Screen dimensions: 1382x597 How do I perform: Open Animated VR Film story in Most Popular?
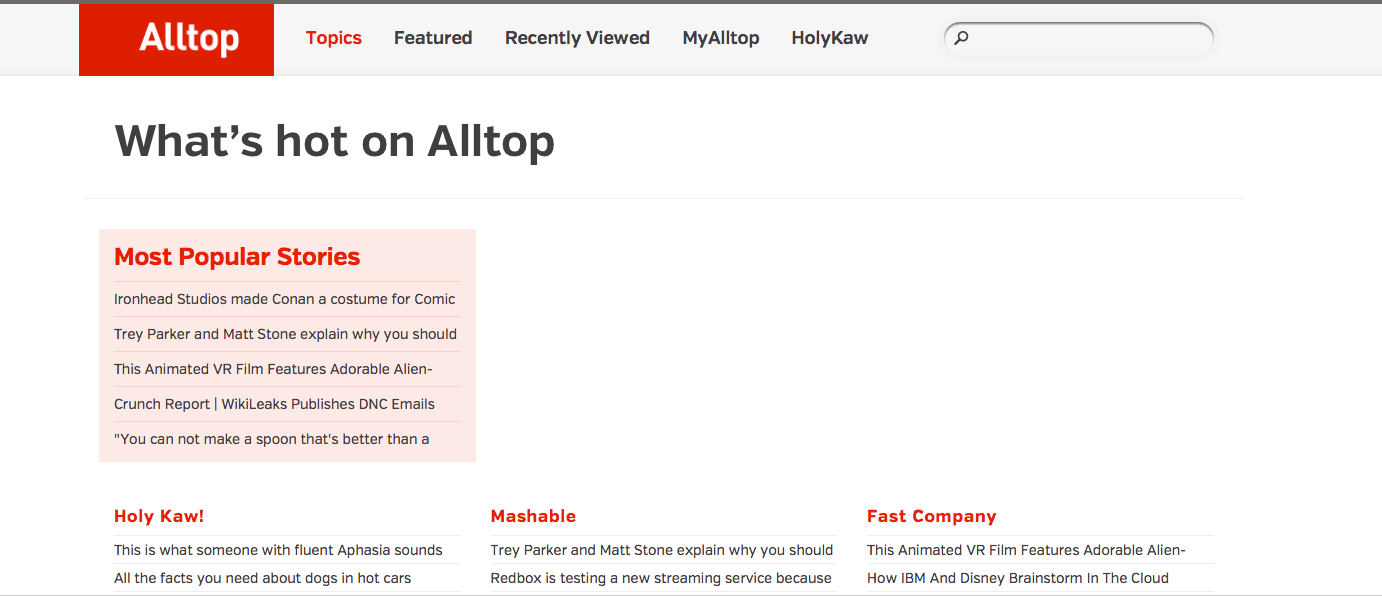[x=273, y=369]
